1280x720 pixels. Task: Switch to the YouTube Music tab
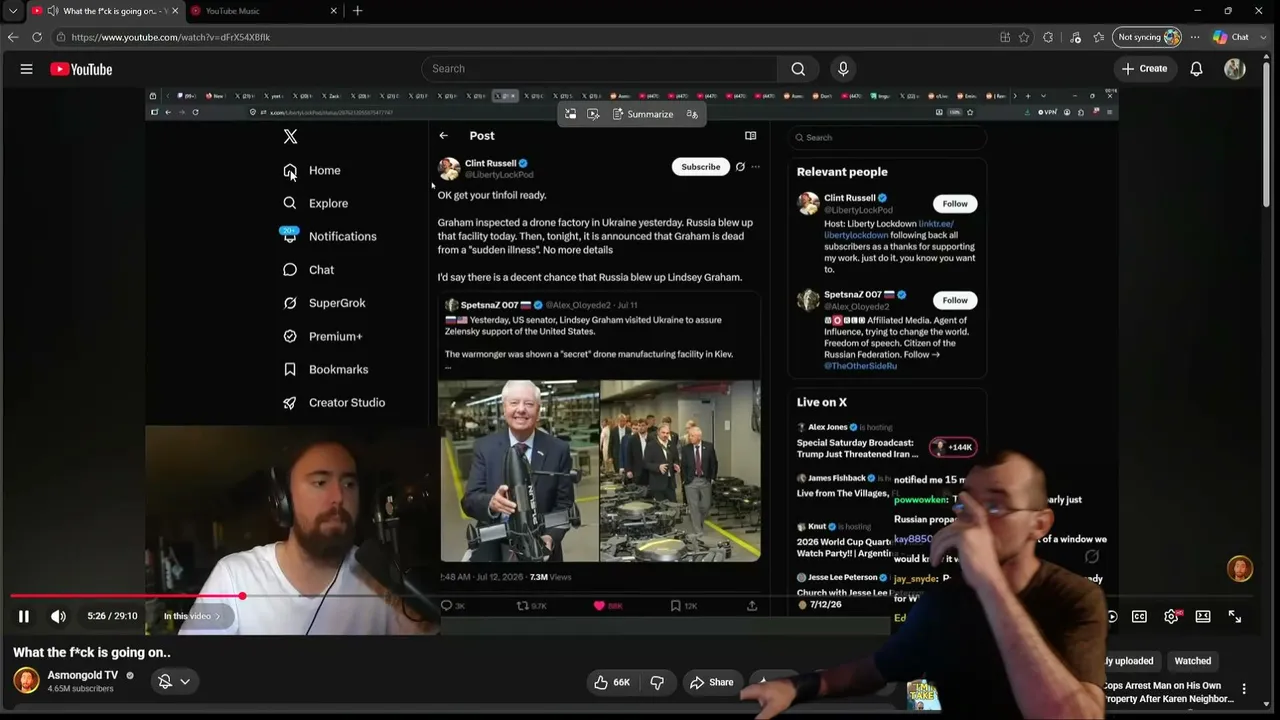coord(261,11)
